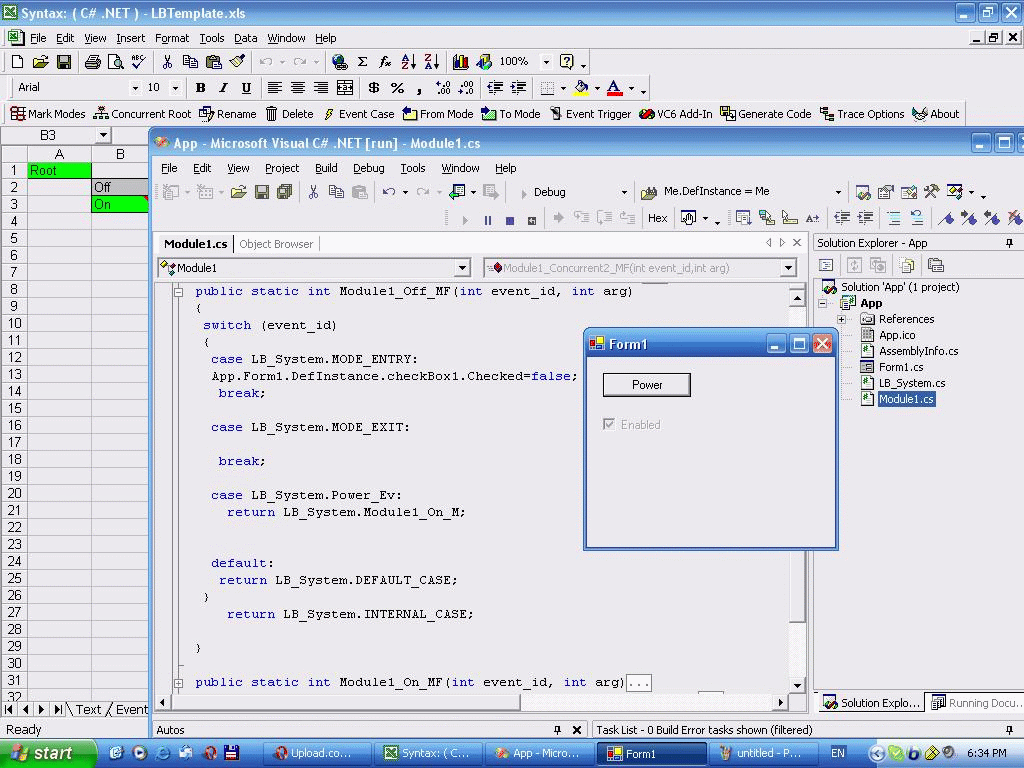
Task: Open the Module1 class dropdown
Action: [x=462, y=268]
